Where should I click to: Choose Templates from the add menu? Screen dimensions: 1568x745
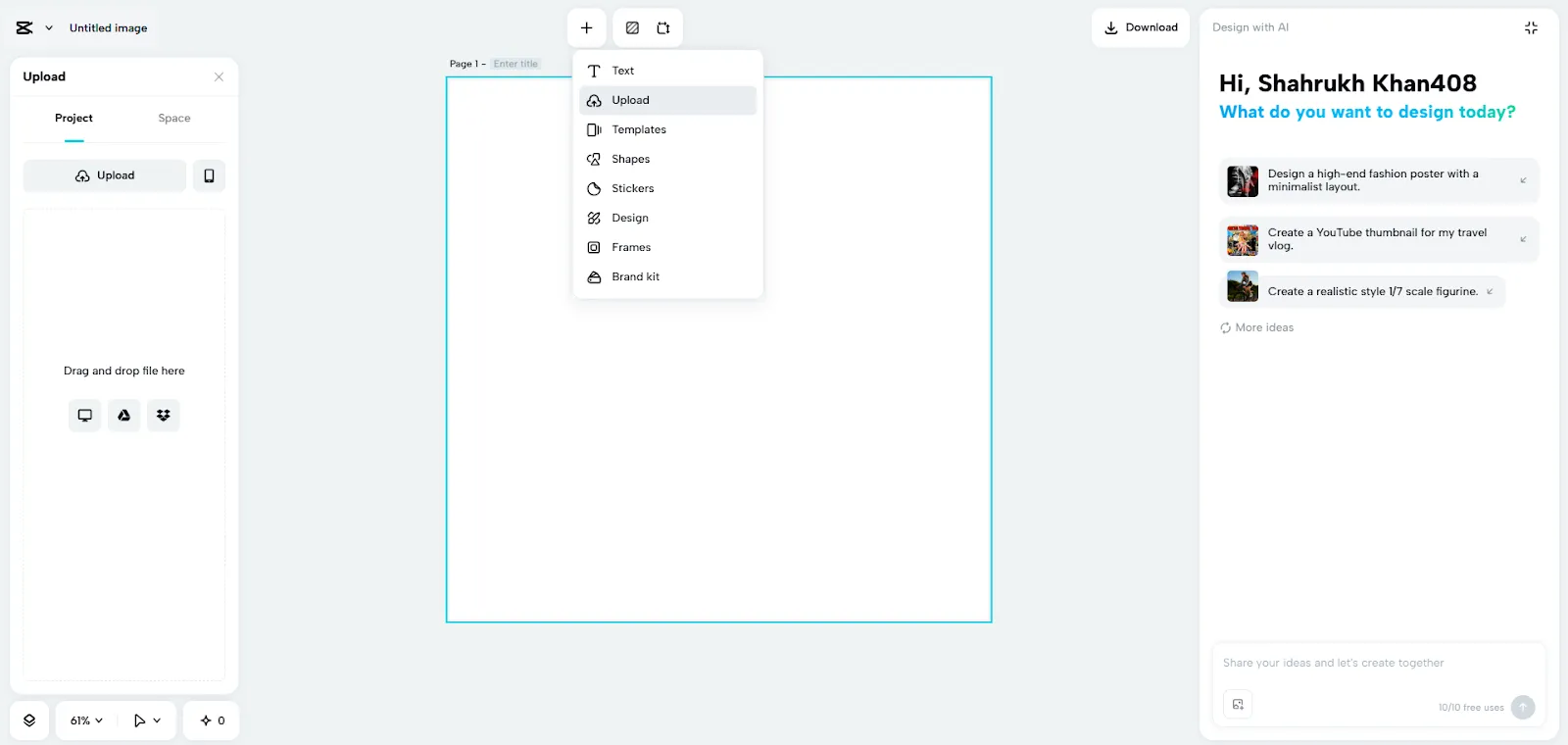tap(639, 129)
